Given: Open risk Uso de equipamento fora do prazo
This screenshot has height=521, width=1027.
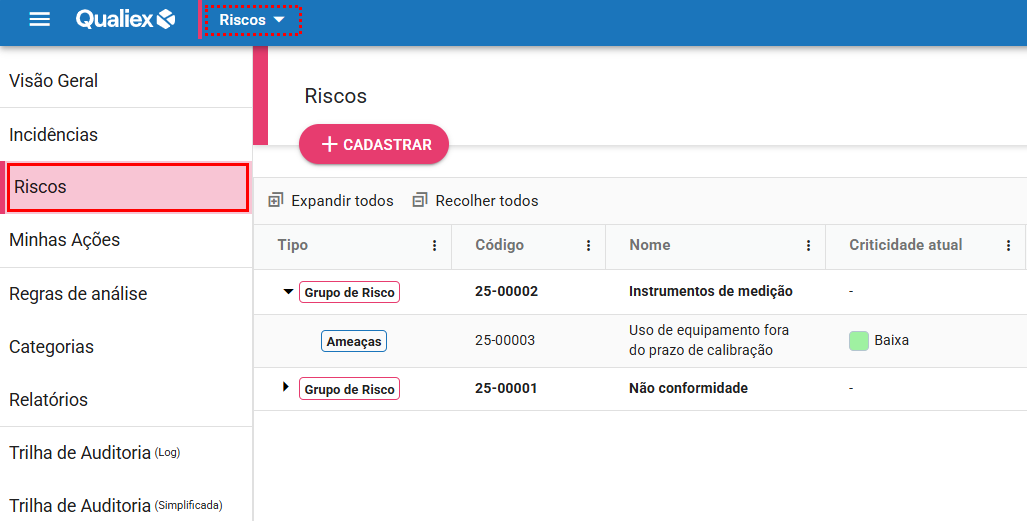Looking at the screenshot, I should coord(709,340).
